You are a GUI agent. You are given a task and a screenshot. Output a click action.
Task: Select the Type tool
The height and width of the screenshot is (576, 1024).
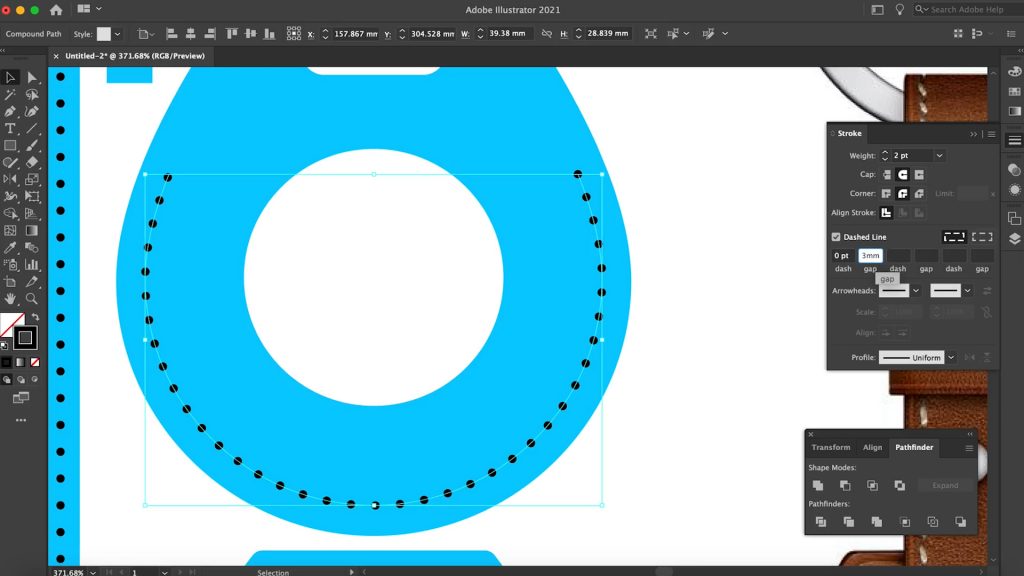10,129
